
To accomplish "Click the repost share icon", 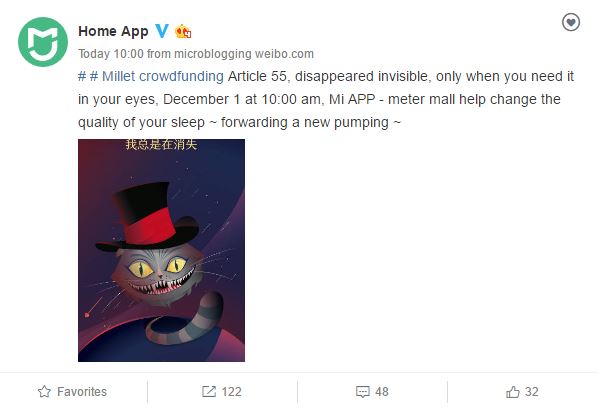I will coord(209,391).
